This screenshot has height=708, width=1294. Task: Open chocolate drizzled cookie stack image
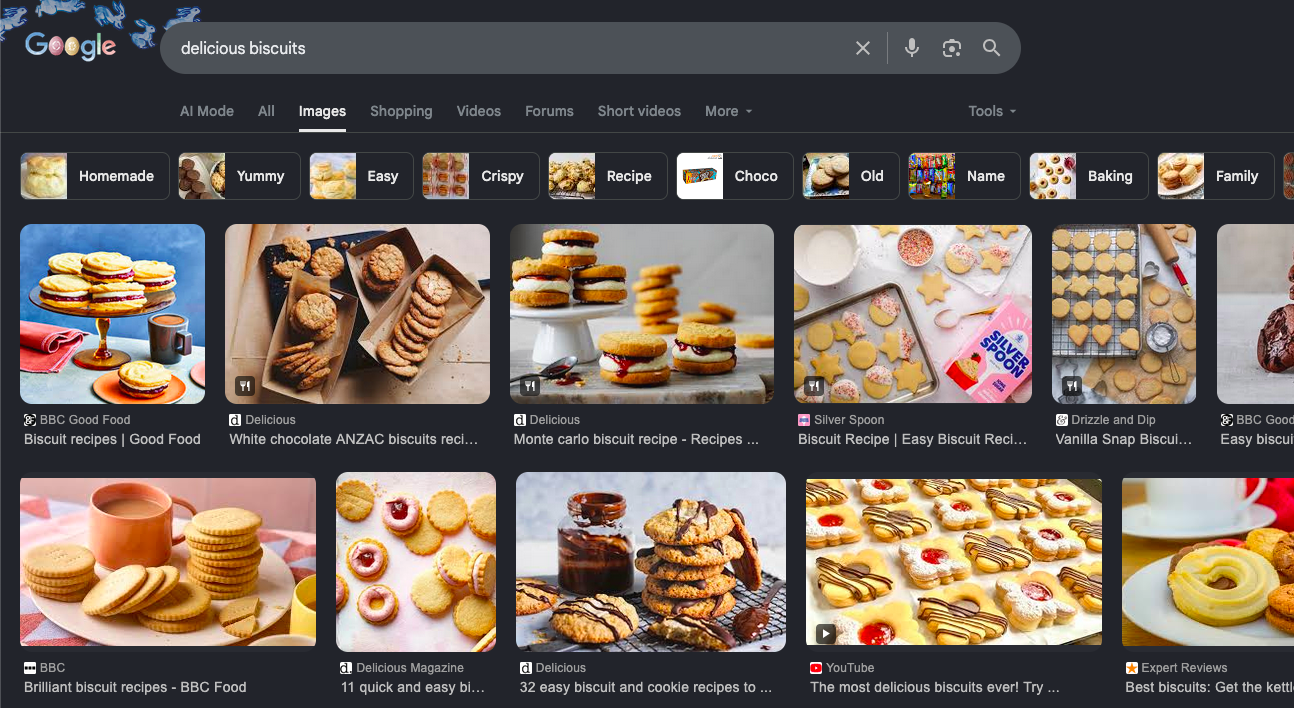coord(651,562)
